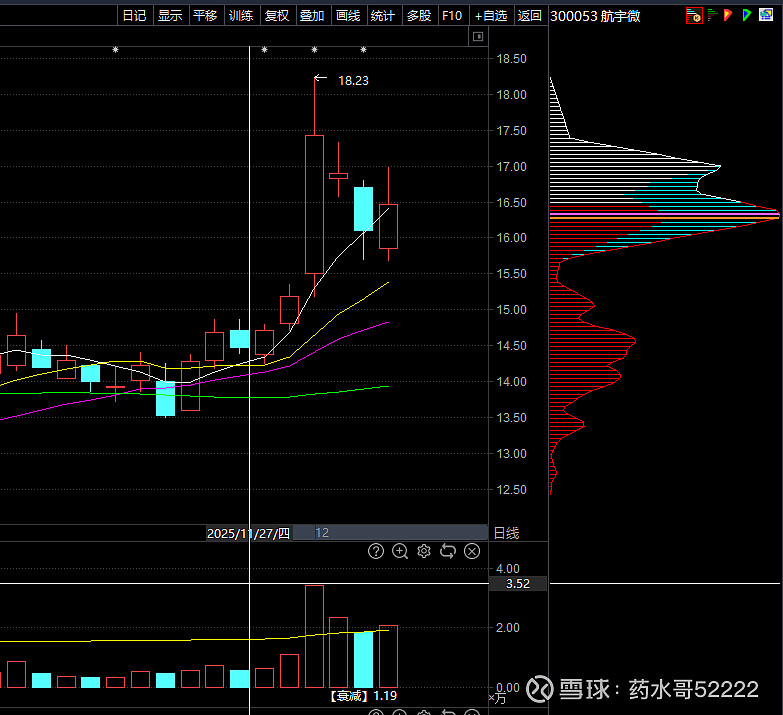Open the 复权 price adjustment option
This screenshot has height=715, width=783.
277,15
